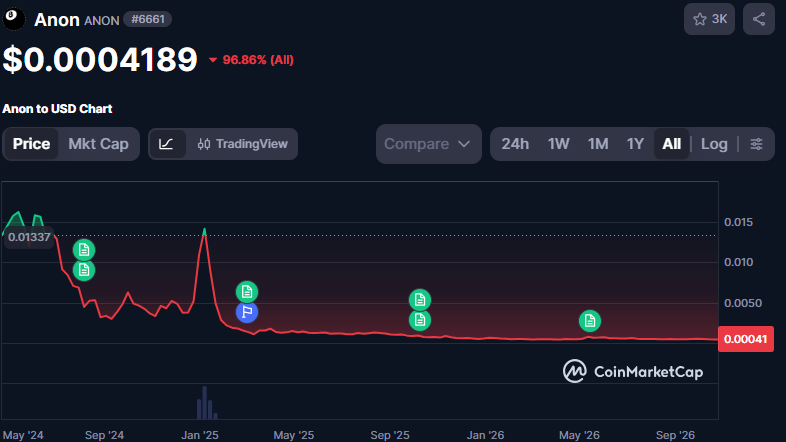
Task: Click the blue flag event marker
Action: (247, 312)
